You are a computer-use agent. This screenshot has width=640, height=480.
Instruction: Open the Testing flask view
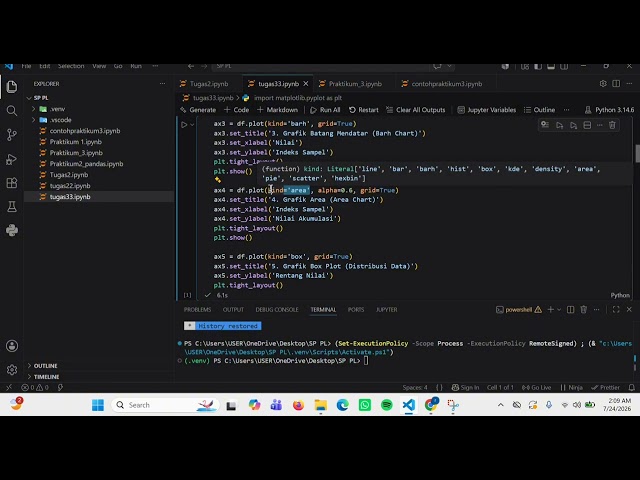[x=12, y=207]
